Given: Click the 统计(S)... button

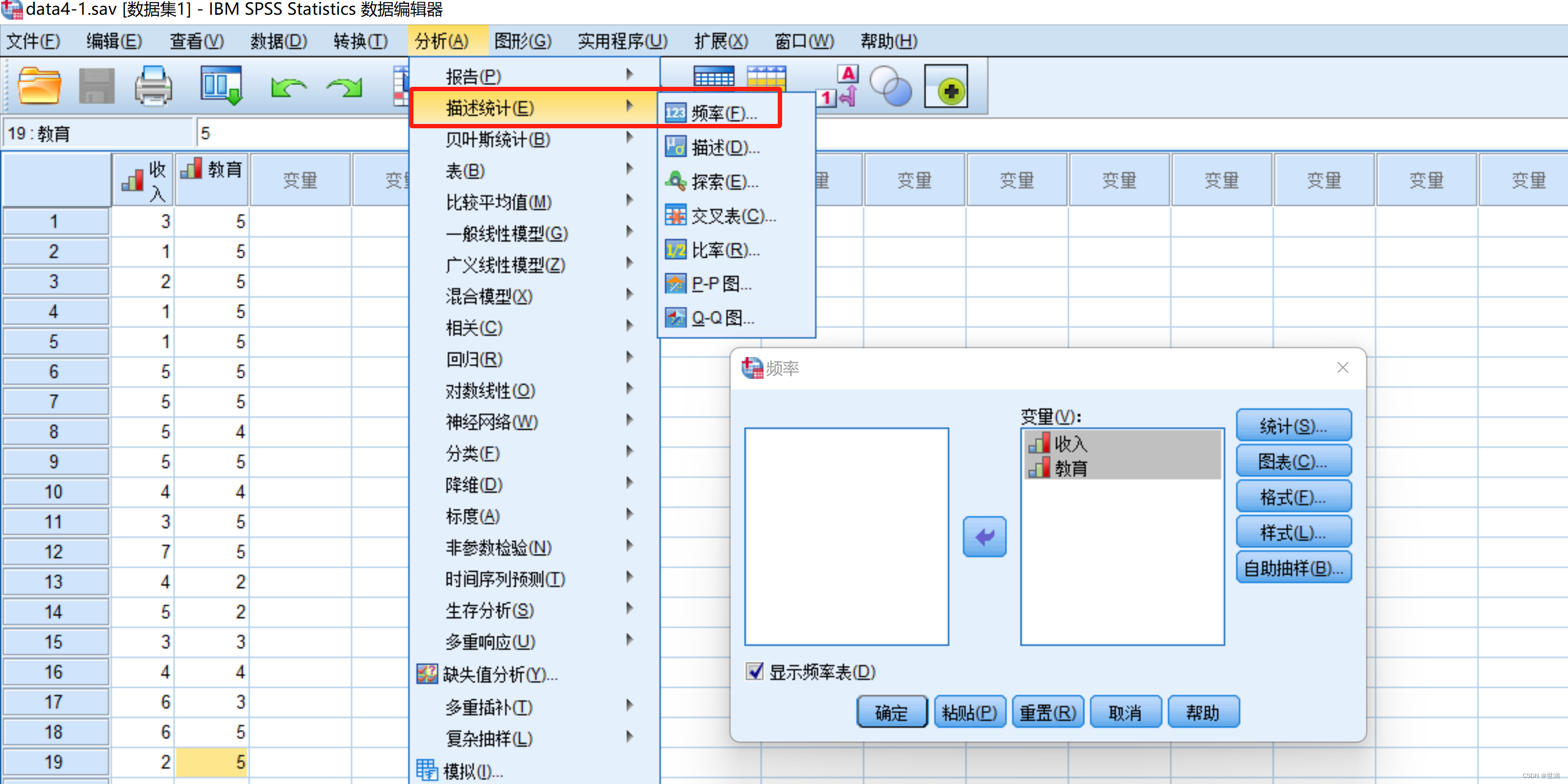Looking at the screenshot, I should 1293,425.
